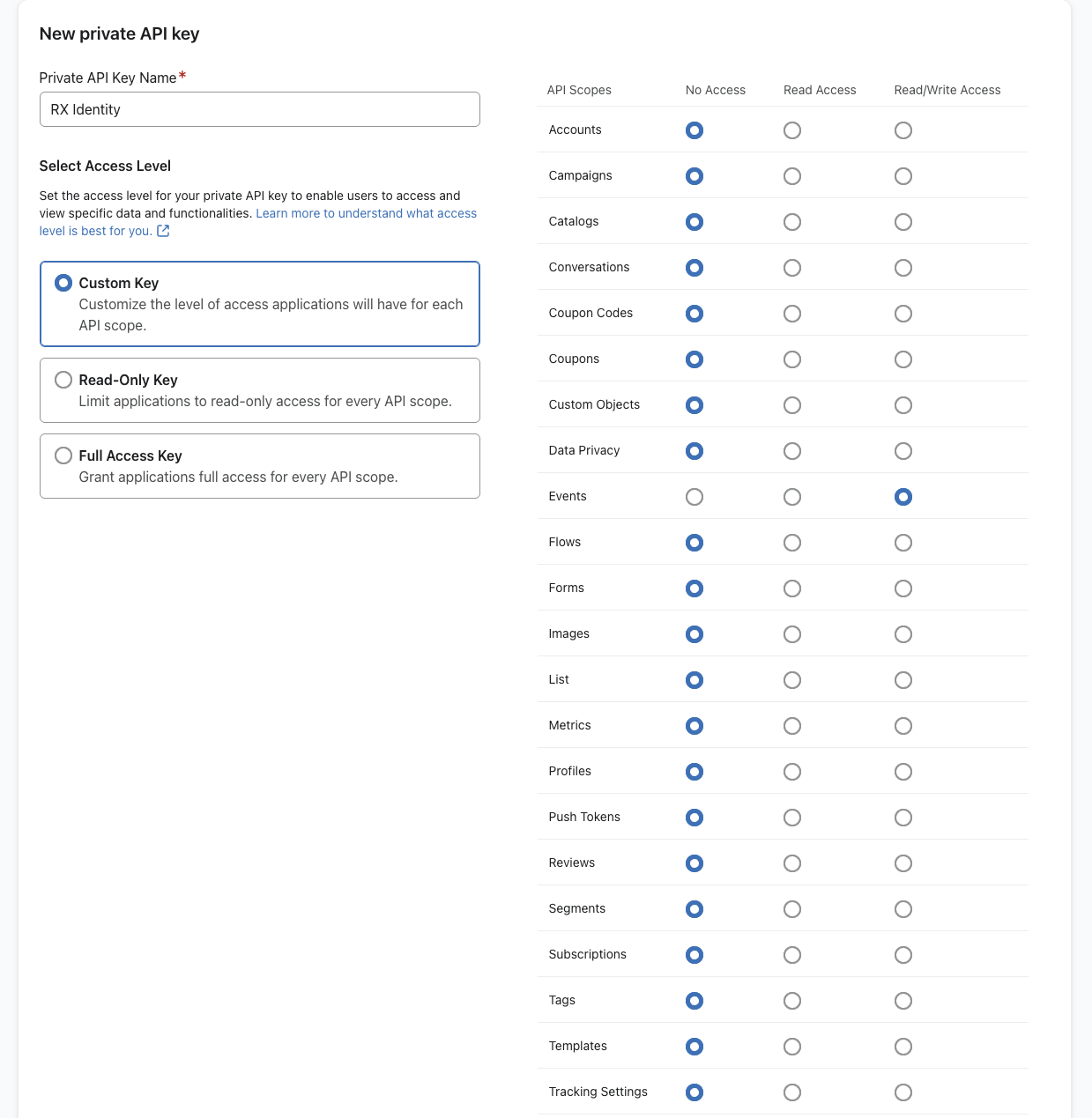Select the Custom Key access level
The height and width of the screenshot is (1118, 1092).
pyautogui.click(x=63, y=283)
